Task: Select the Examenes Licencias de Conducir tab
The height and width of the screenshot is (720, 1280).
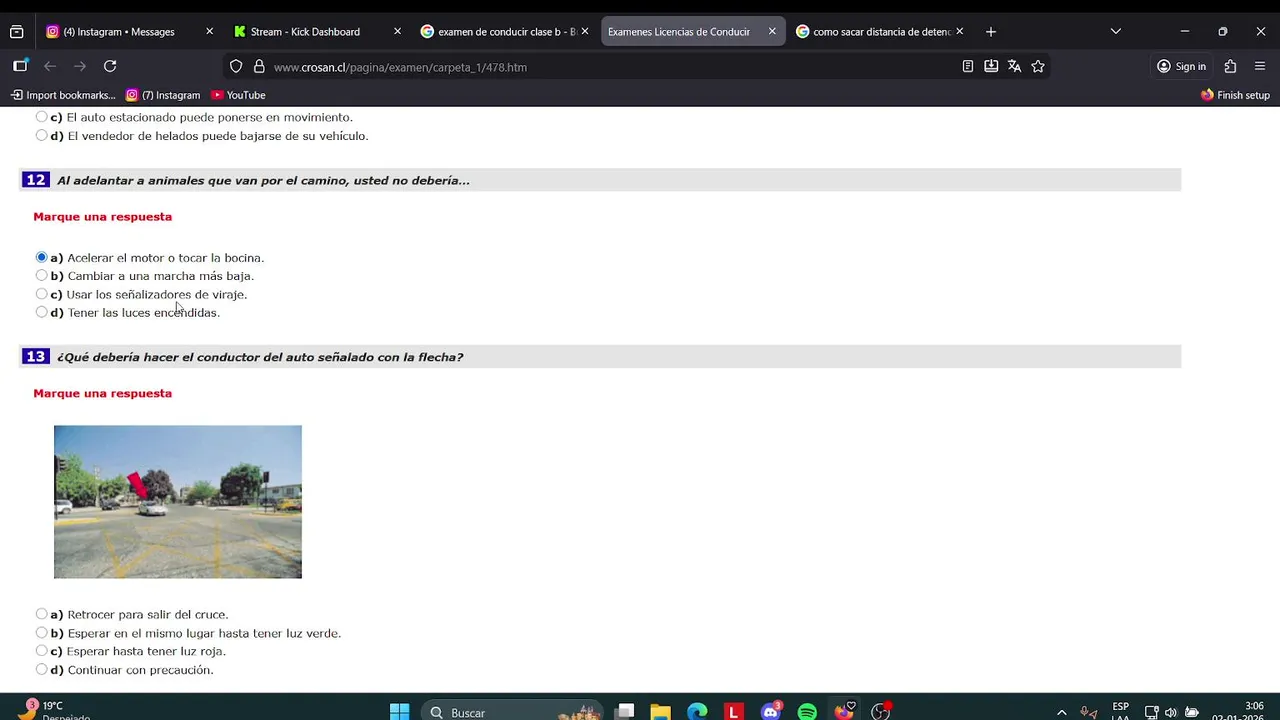Action: tap(692, 32)
